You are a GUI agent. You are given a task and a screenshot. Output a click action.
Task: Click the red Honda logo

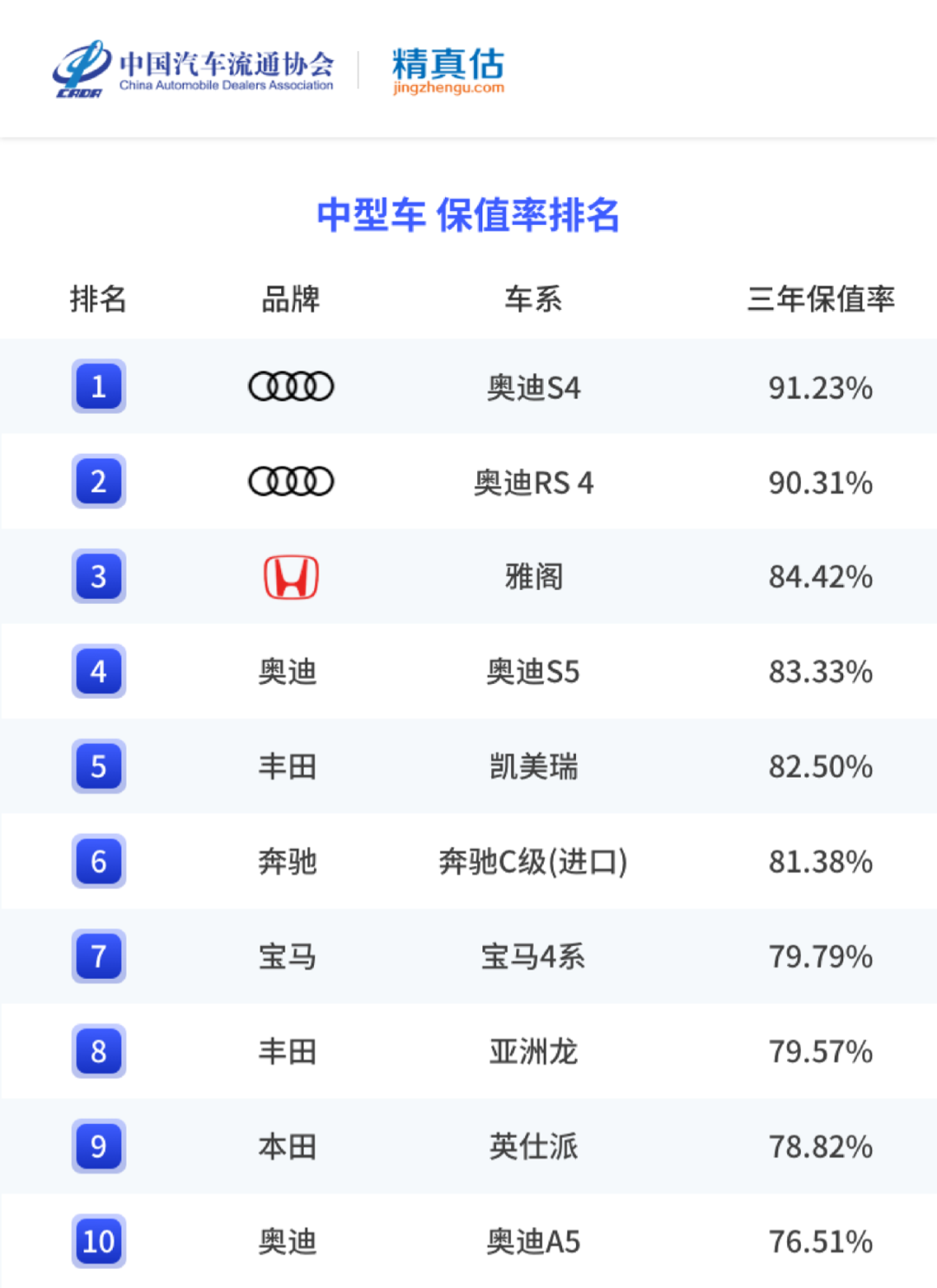click(291, 577)
